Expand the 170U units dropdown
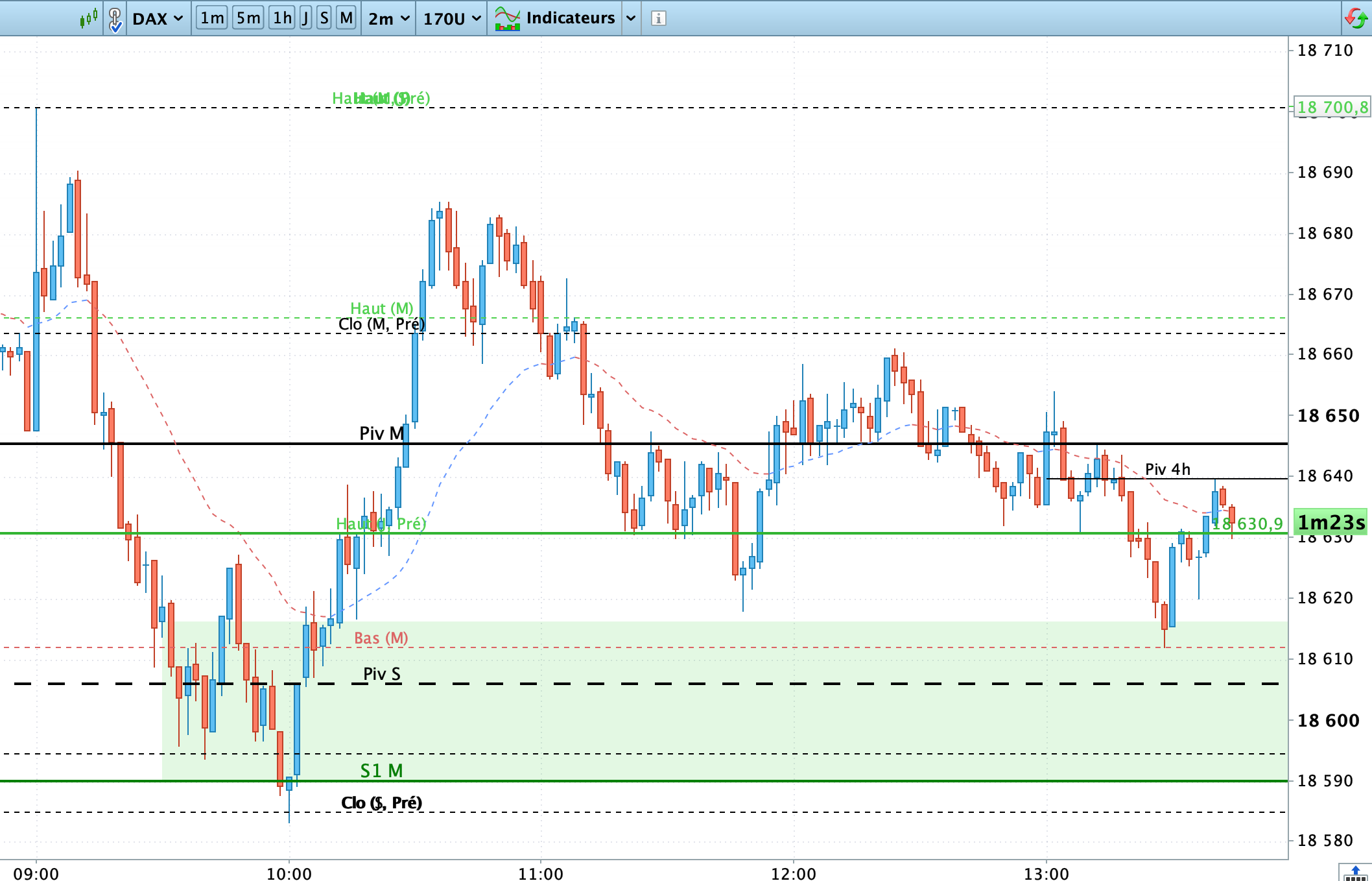 click(x=452, y=19)
